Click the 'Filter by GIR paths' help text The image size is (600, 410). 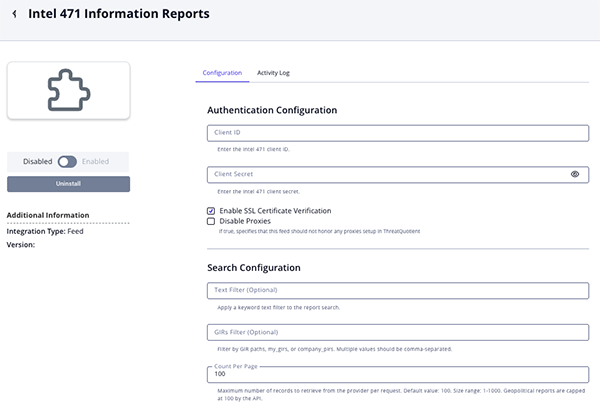tap(334, 349)
